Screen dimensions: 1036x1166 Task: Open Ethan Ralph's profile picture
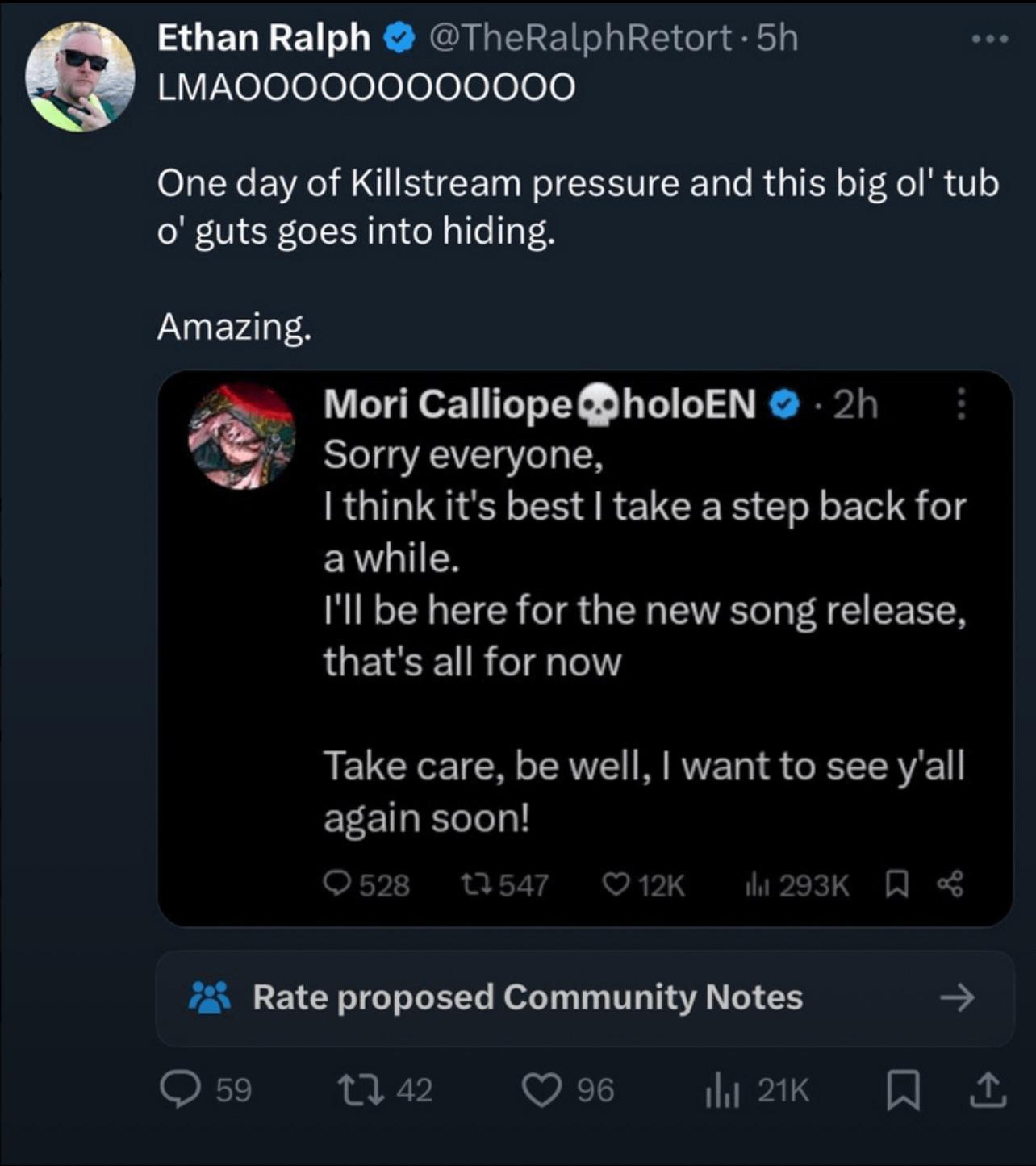tap(79, 76)
